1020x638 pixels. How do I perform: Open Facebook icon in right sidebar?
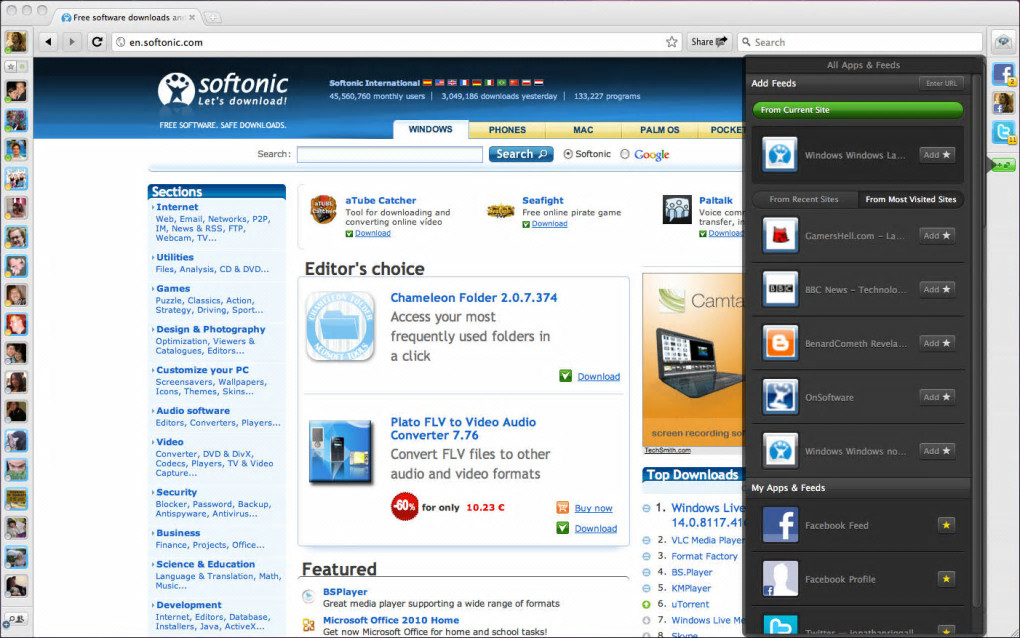tap(1003, 73)
